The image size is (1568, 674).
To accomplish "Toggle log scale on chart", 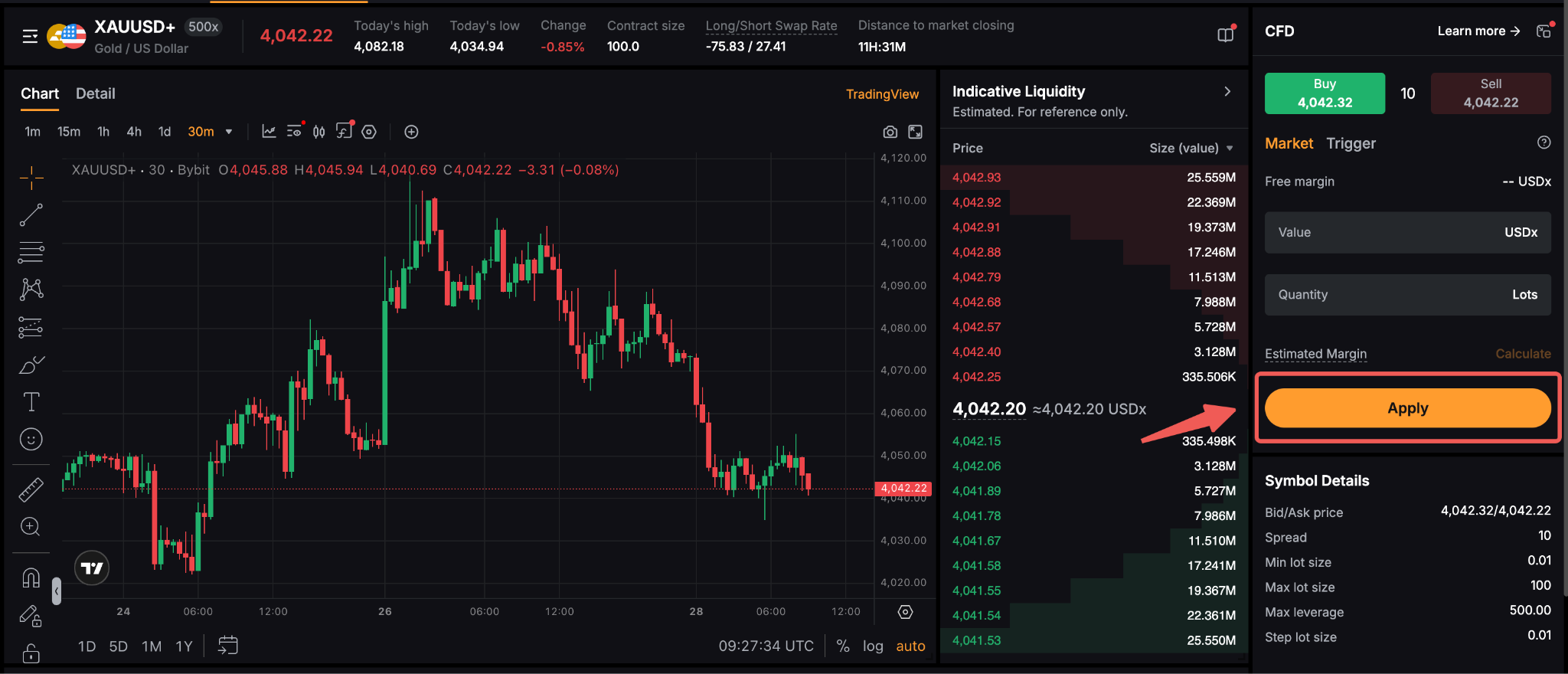I will (x=873, y=646).
